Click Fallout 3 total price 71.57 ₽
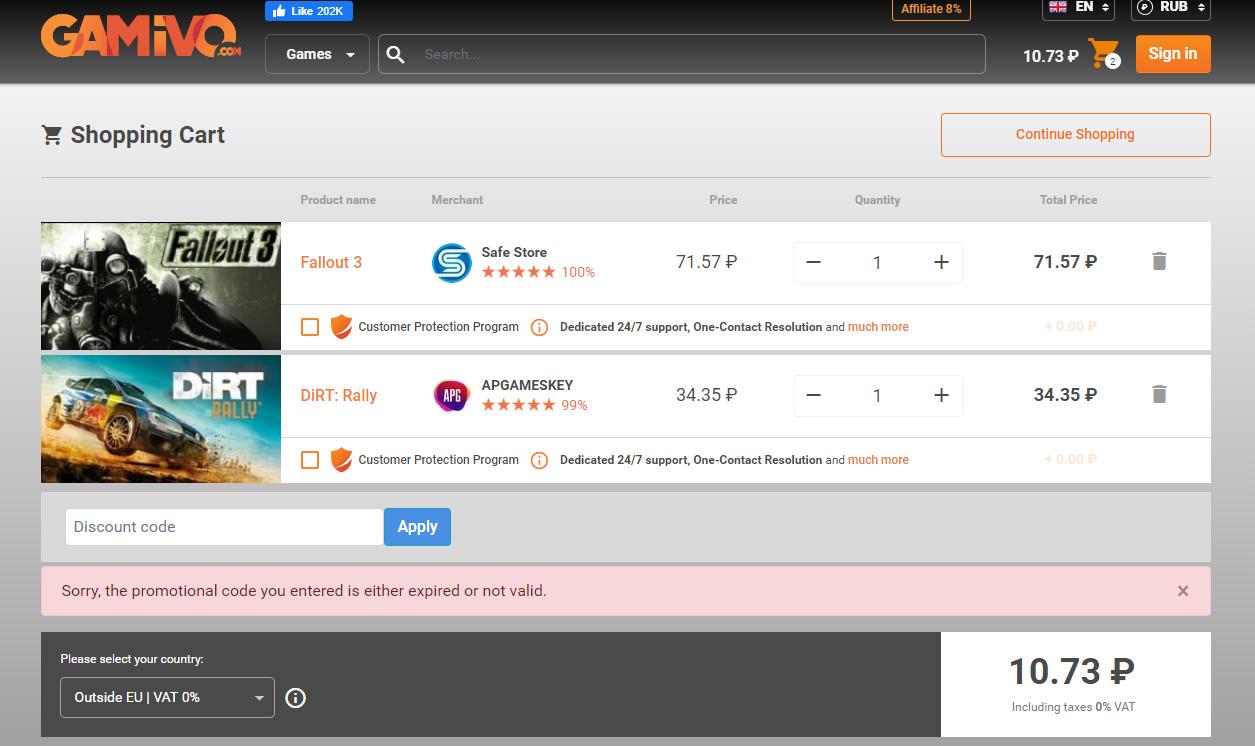 [1065, 262]
